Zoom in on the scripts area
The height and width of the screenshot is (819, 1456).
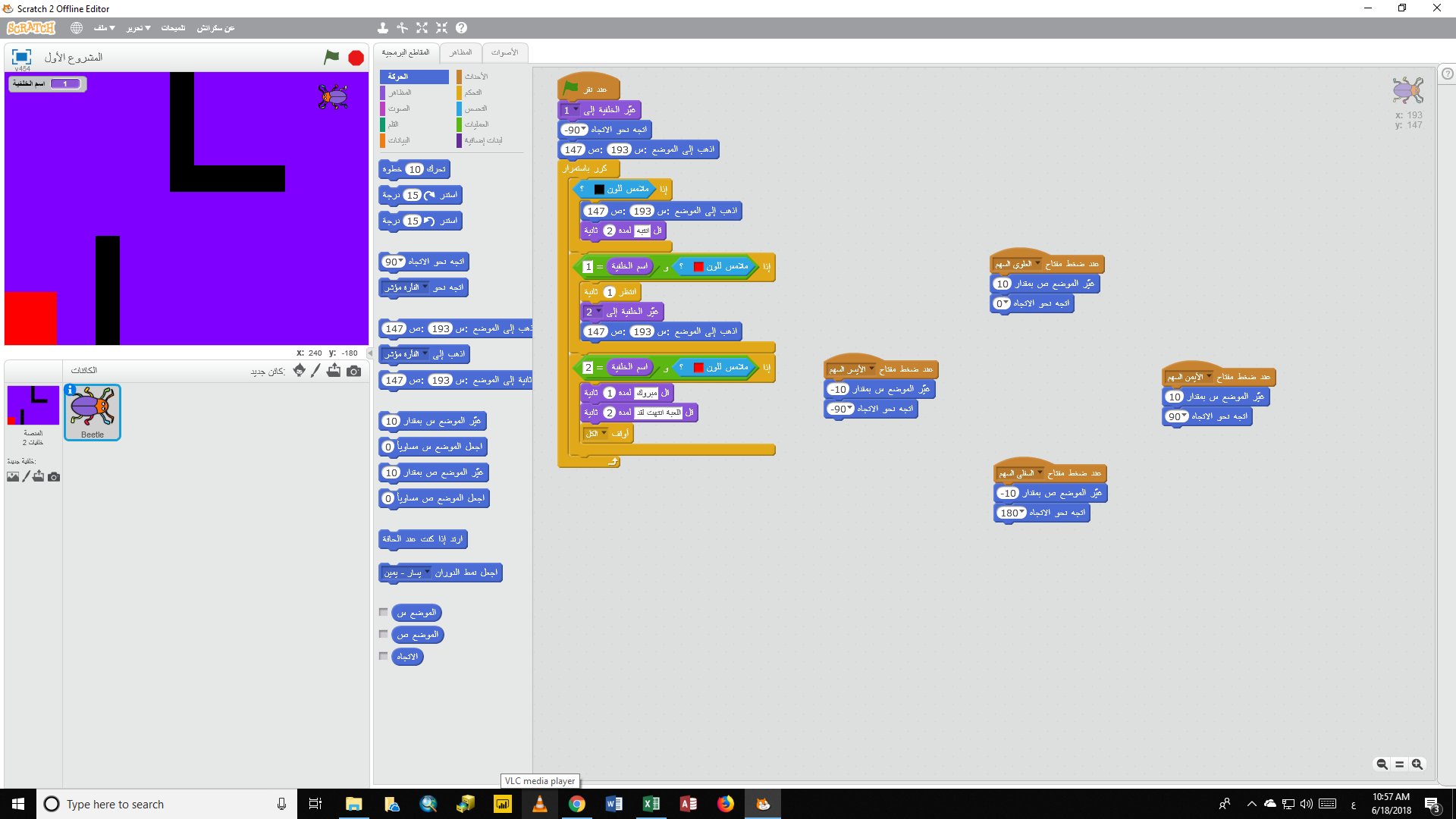[1417, 764]
